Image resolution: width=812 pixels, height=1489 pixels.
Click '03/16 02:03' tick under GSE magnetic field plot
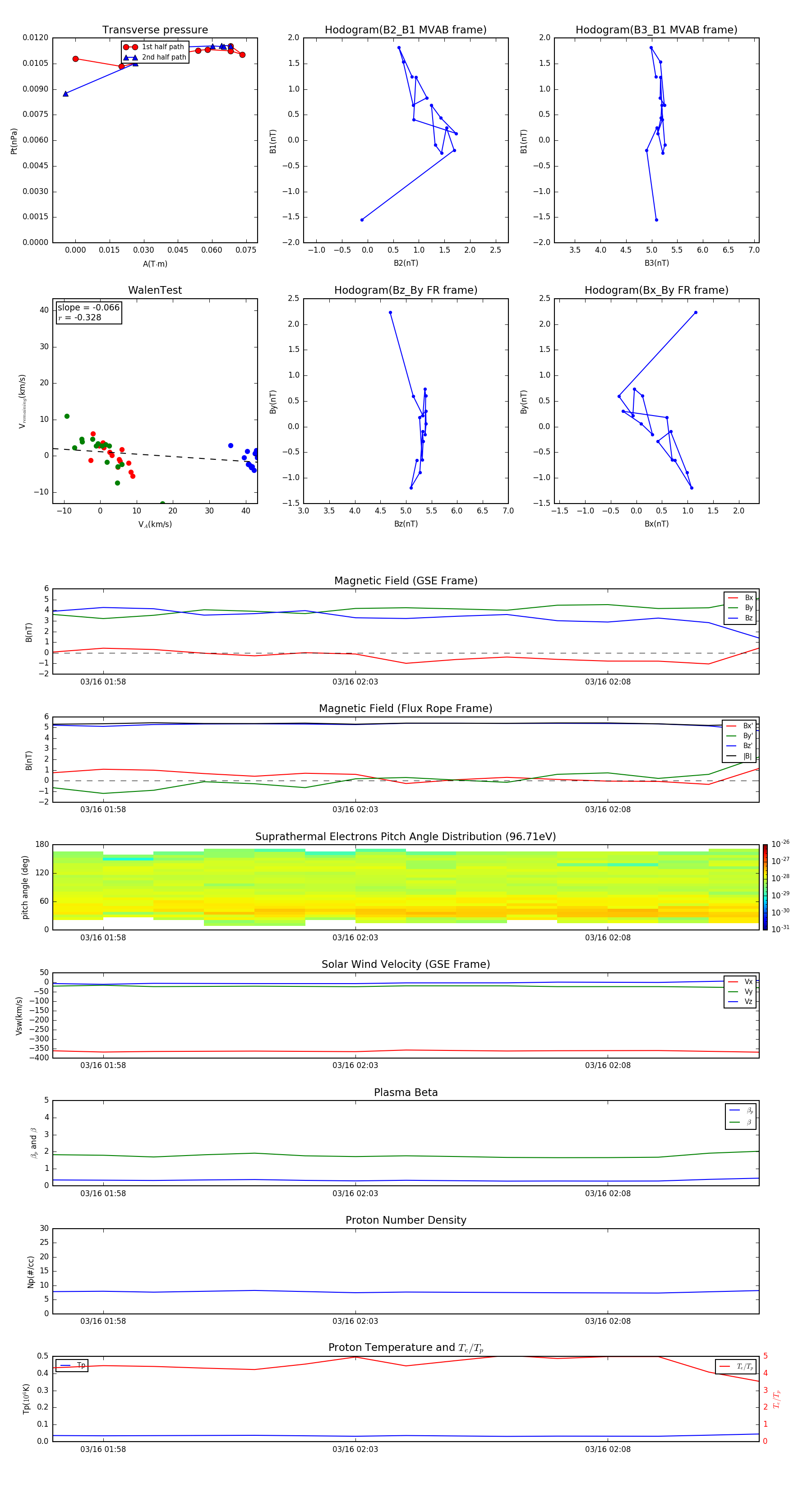click(355, 682)
